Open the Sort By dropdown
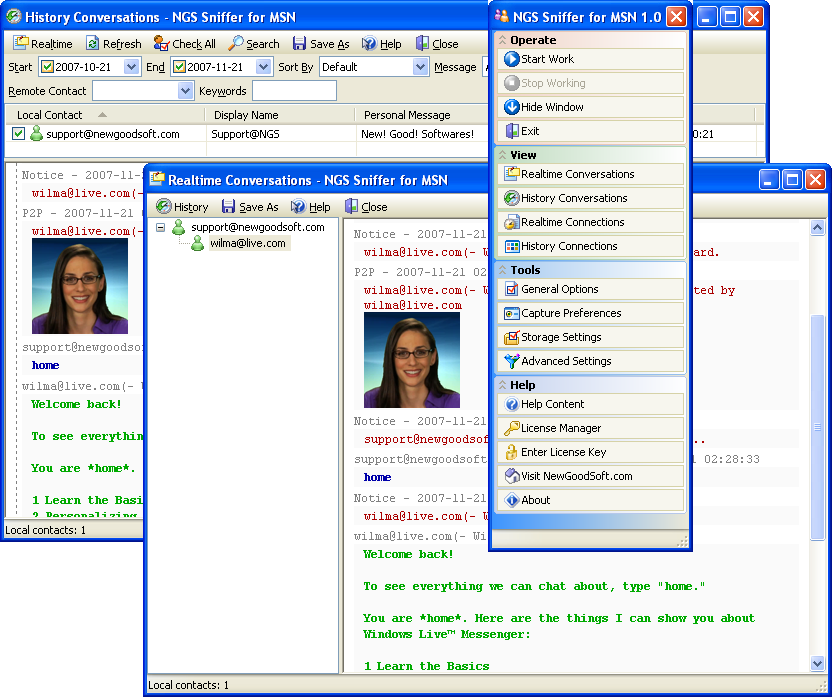The image size is (832, 697). click(x=420, y=67)
